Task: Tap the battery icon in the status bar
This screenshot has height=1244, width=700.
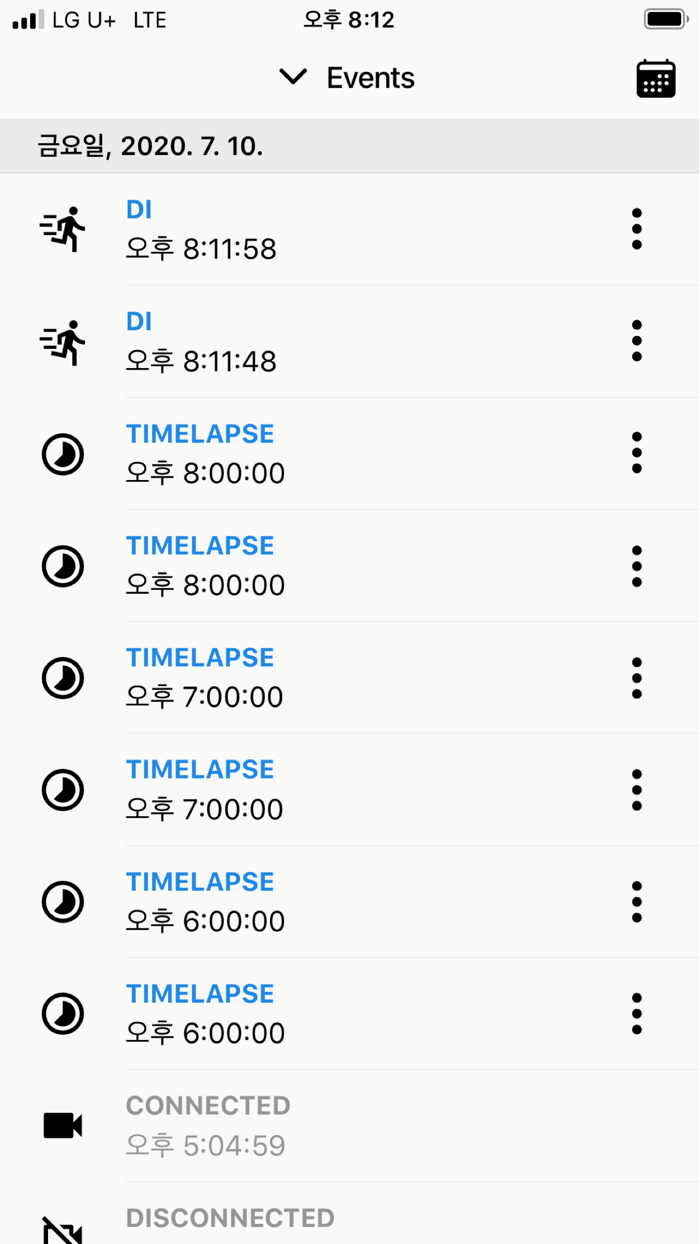Action: click(665, 20)
